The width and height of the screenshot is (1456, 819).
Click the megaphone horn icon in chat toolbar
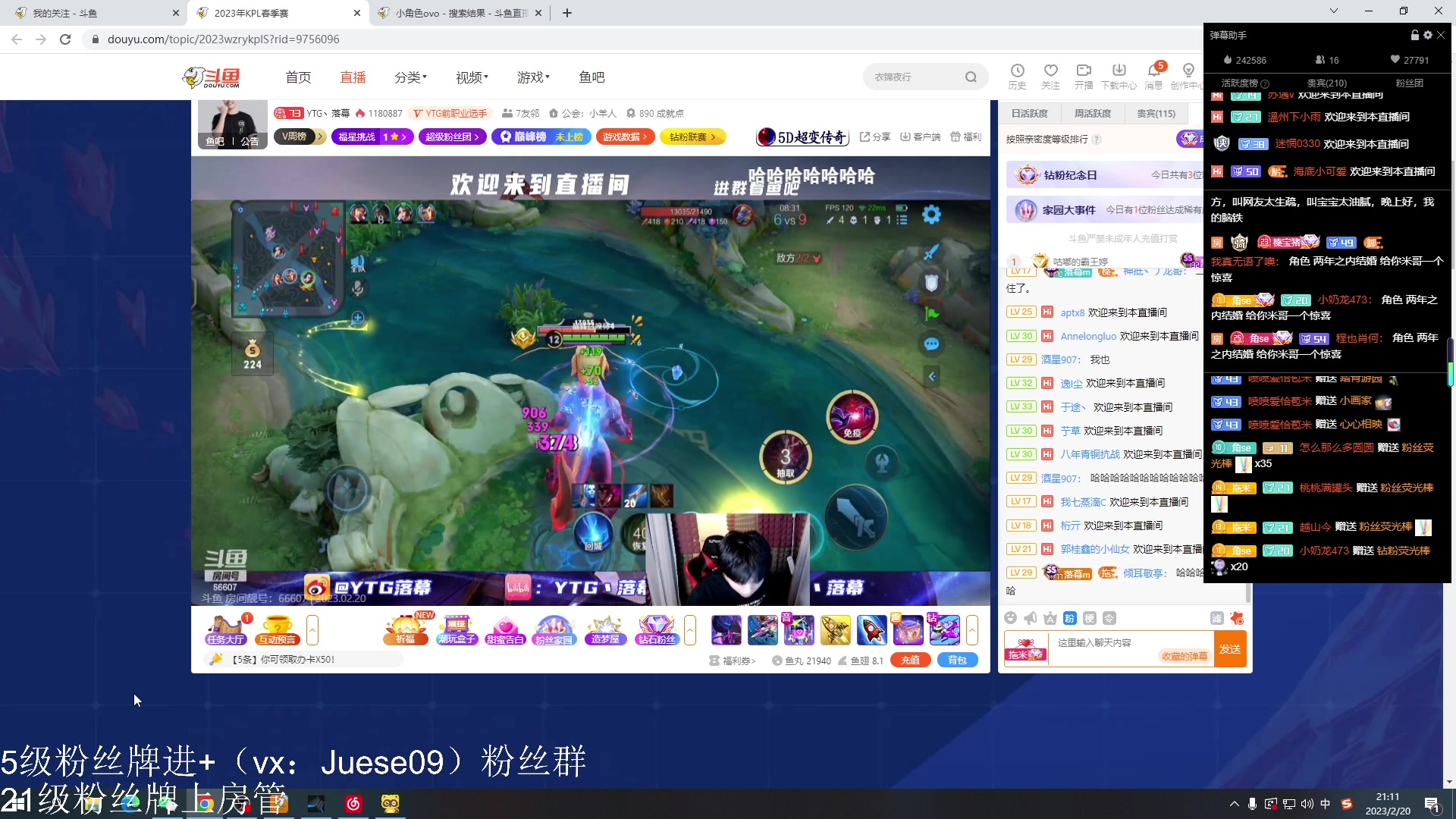(1030, 618)
